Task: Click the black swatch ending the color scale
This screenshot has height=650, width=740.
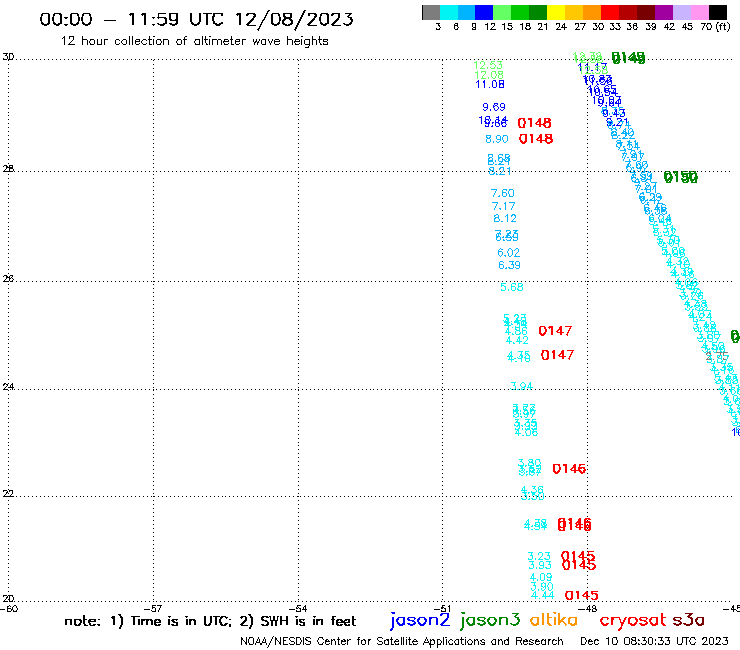Action: pyautogui.click(x=718, y=12)
